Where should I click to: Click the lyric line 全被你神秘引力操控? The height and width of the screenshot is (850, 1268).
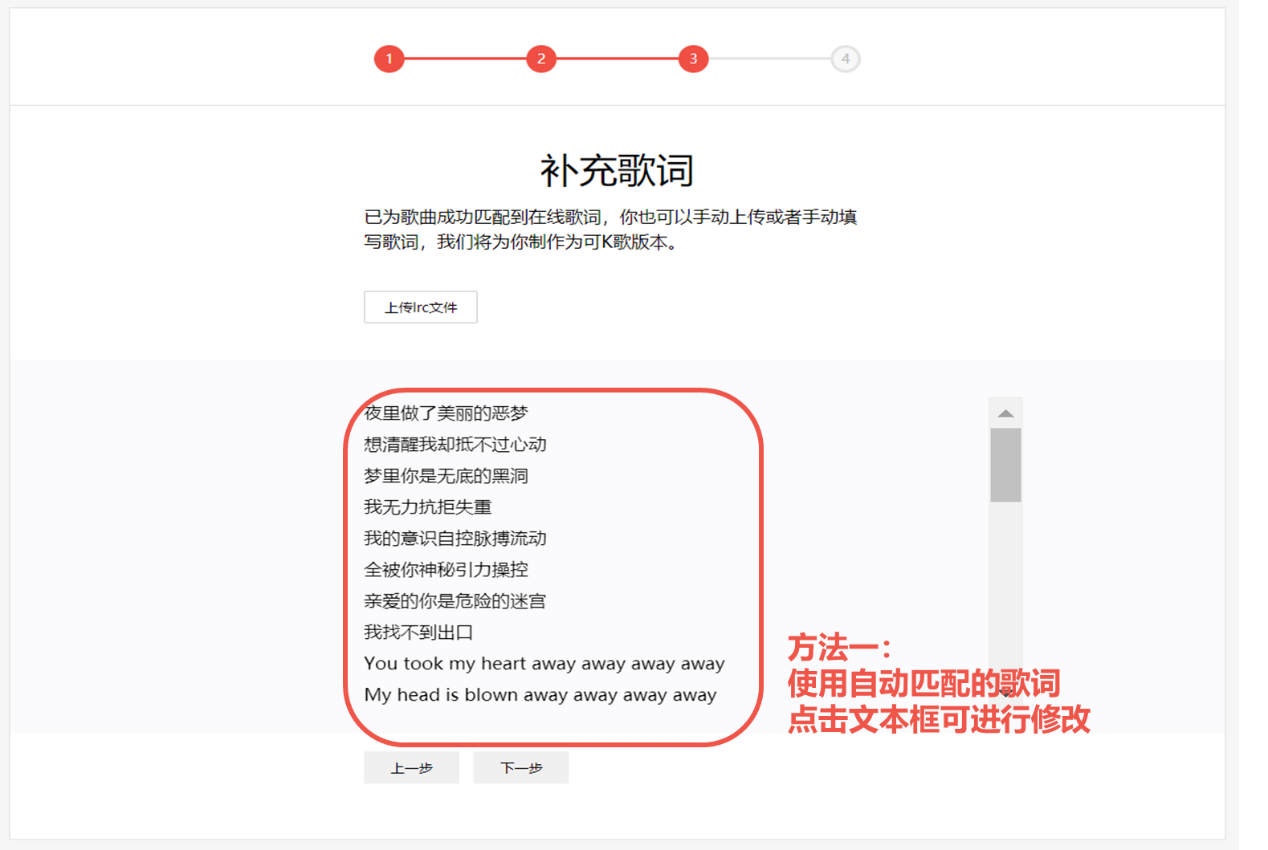tap(447, 569)
